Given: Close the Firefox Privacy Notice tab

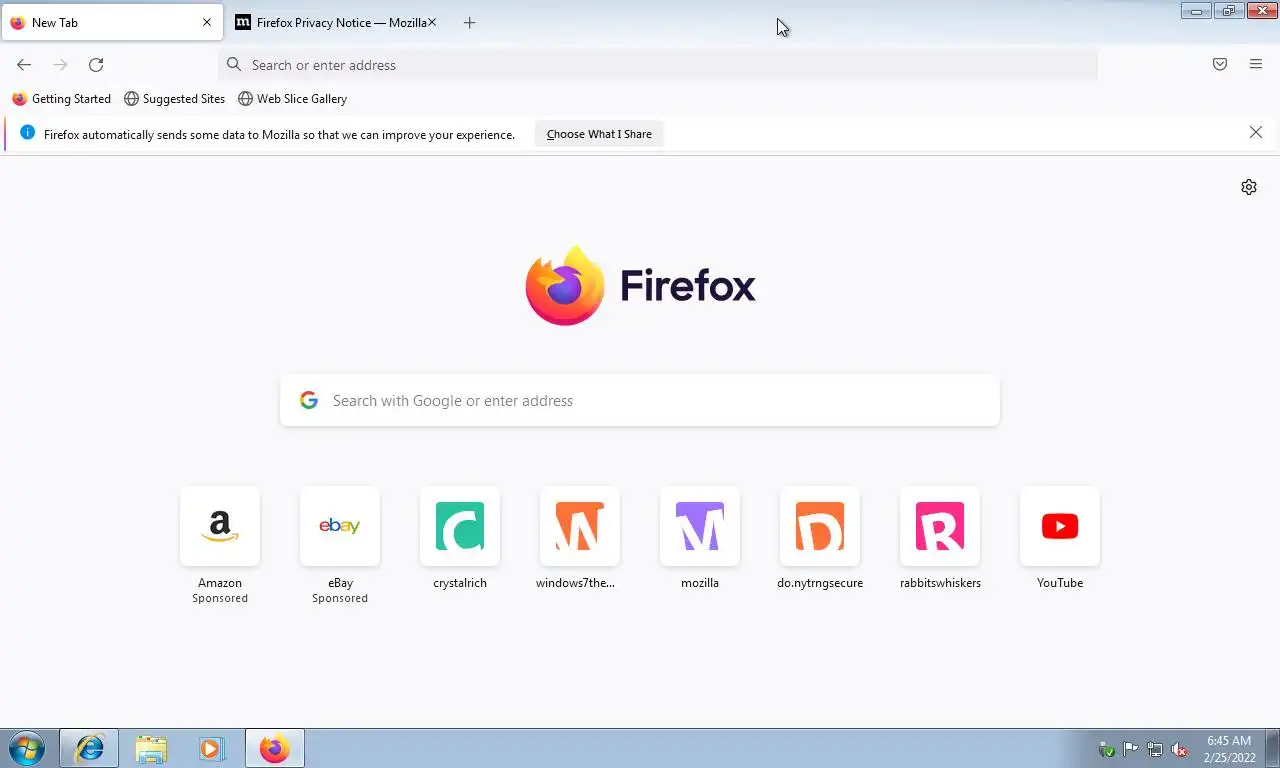Looking at the screenshot, I should [x=432, y=22].
